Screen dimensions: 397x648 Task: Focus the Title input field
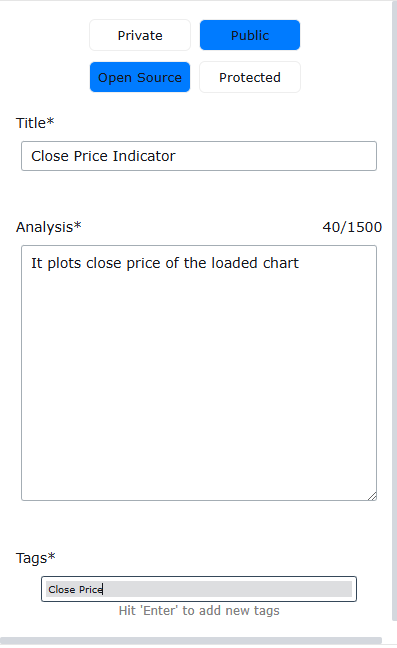tap(199, 156)
